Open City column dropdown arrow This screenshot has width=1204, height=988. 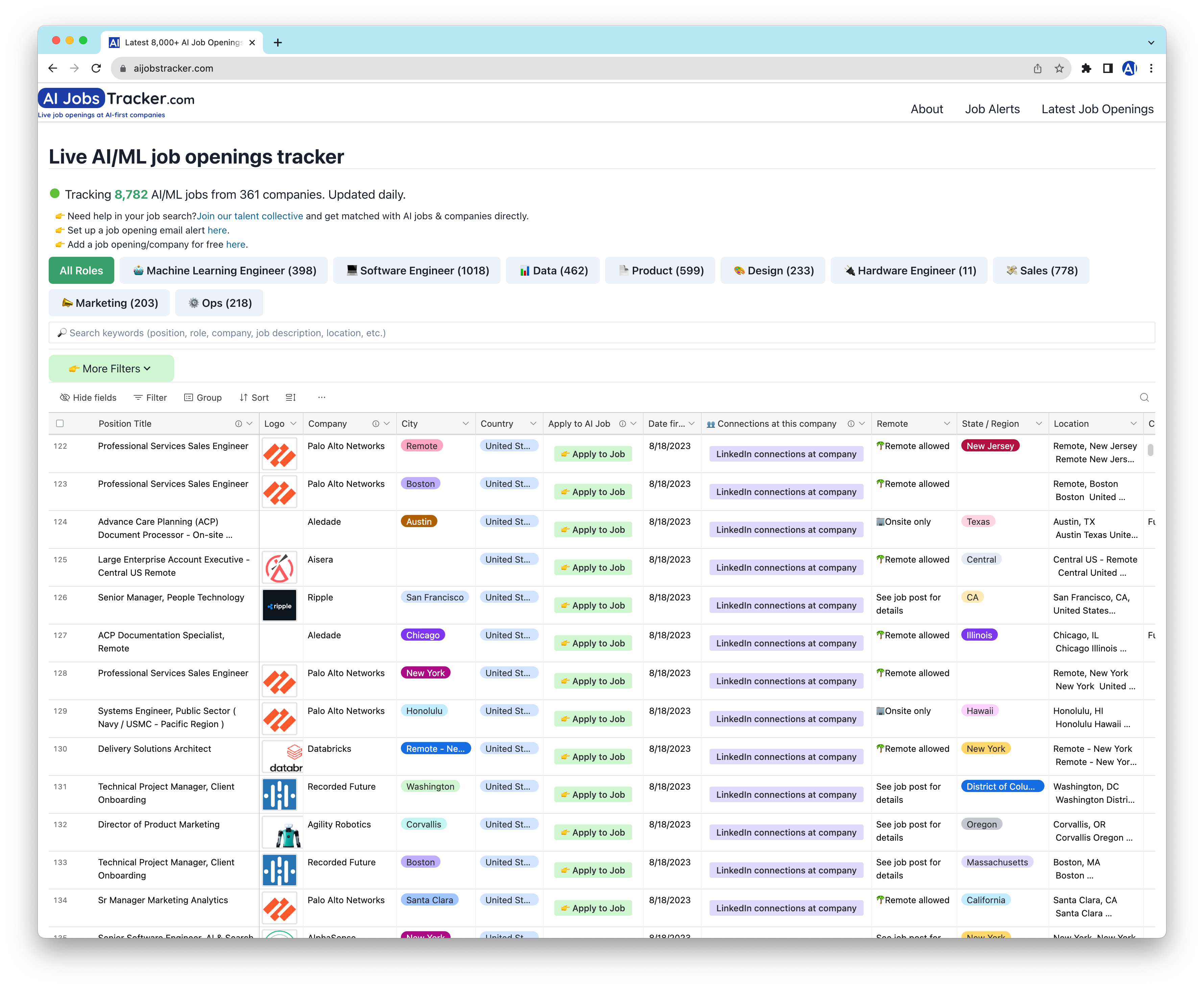(x=466, y=423)
